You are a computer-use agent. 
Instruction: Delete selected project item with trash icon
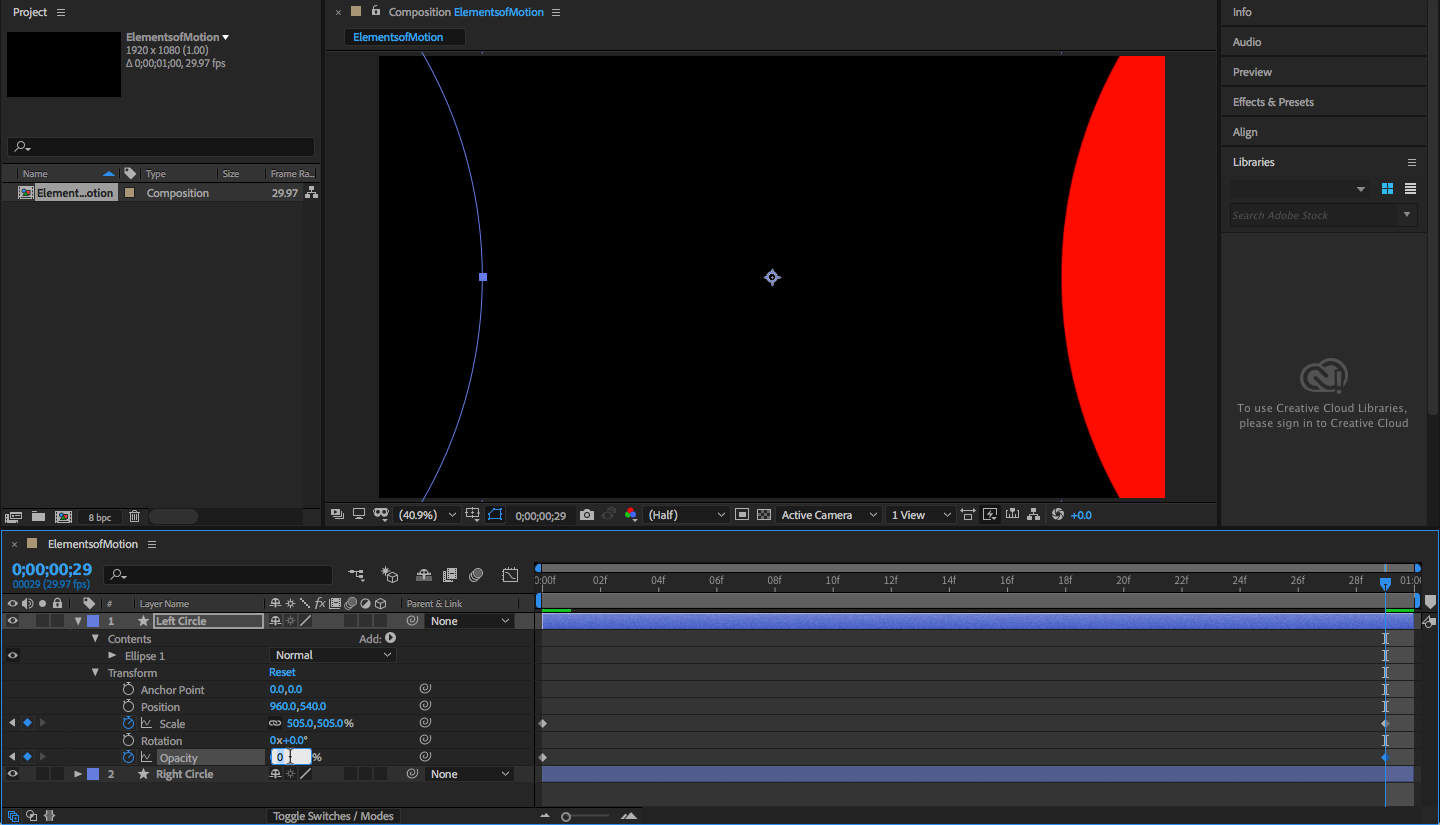coord(134,517)
